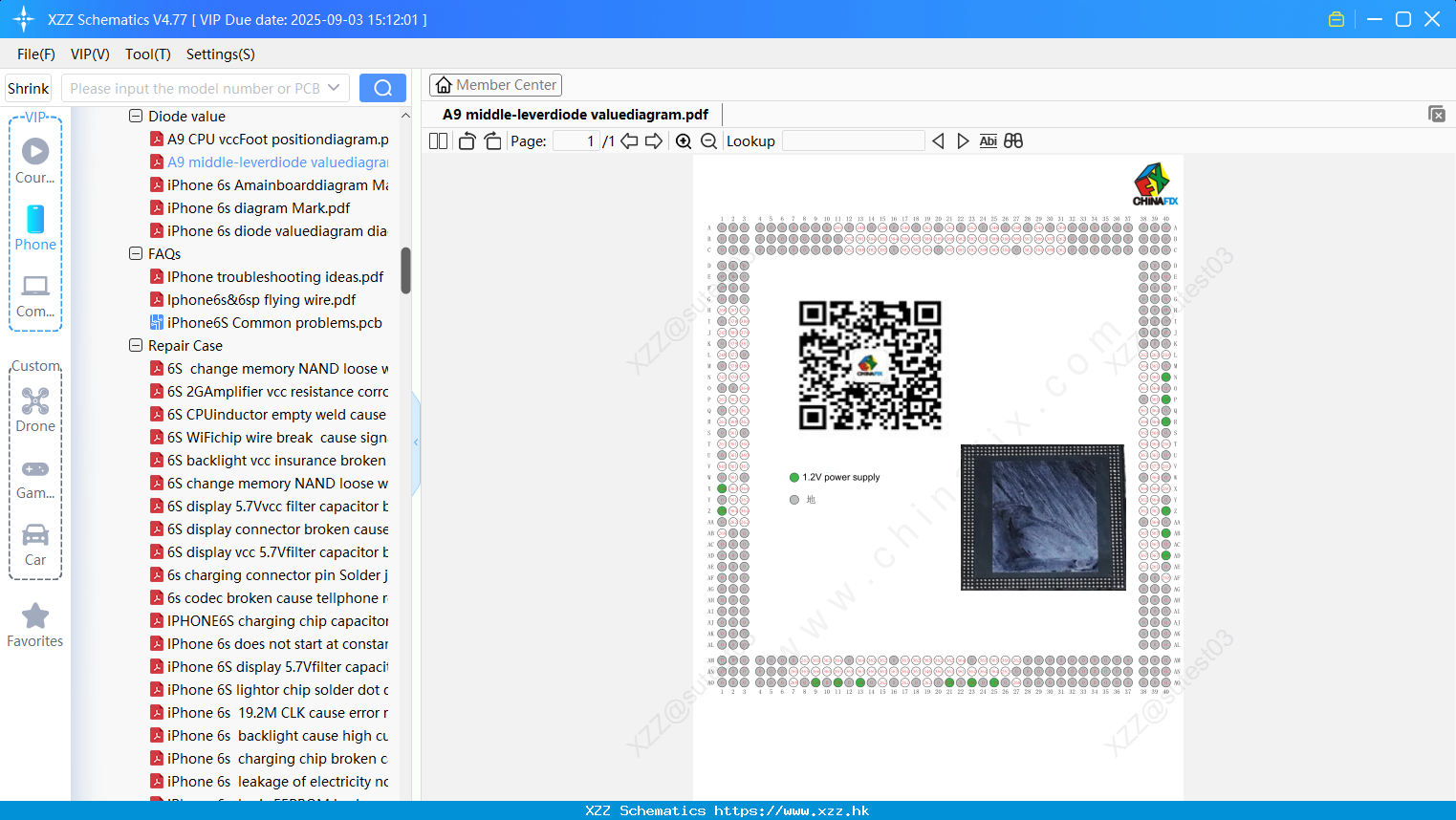Click PDF icon beside iPhone 6s diagram Mark.pdf
Screen dimensions: 1456x820
[x=157, y=207]
